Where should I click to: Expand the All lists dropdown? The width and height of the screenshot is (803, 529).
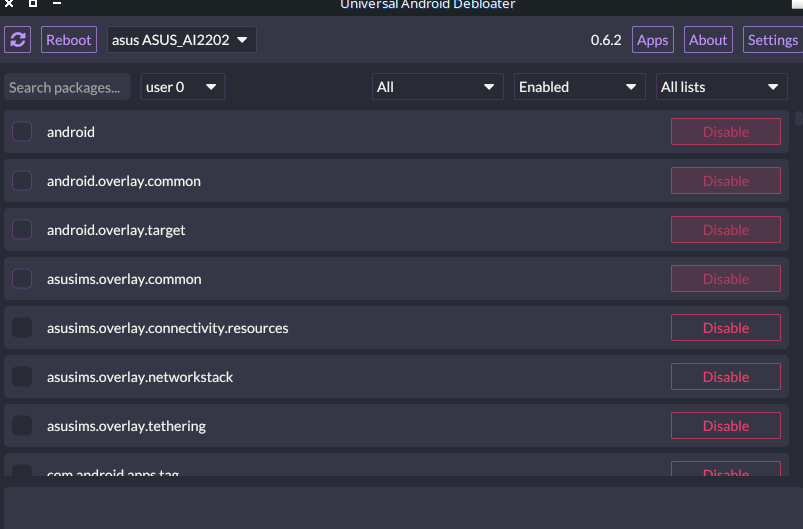coord(721,87)
